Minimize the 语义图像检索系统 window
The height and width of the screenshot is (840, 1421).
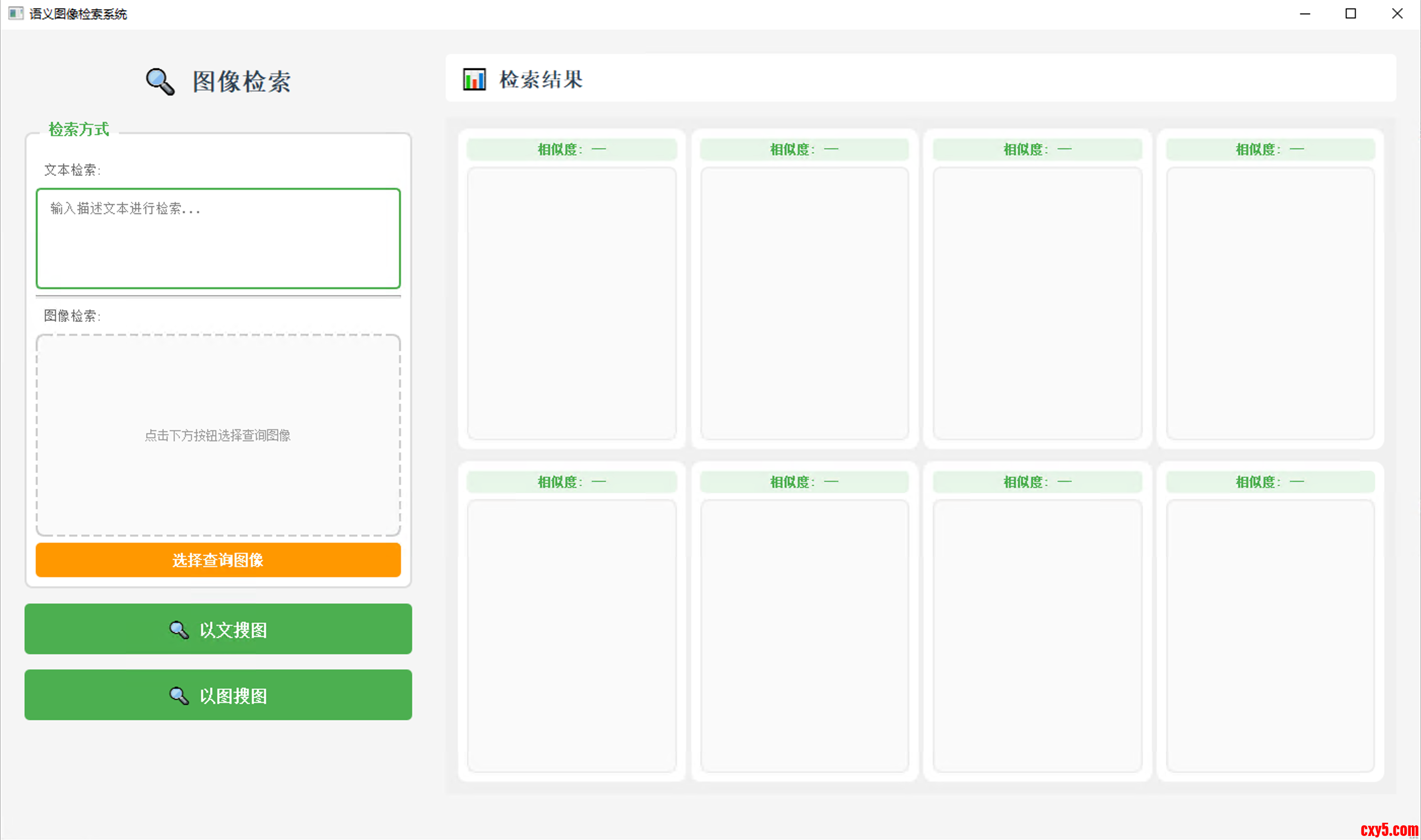coord(1305,14)
